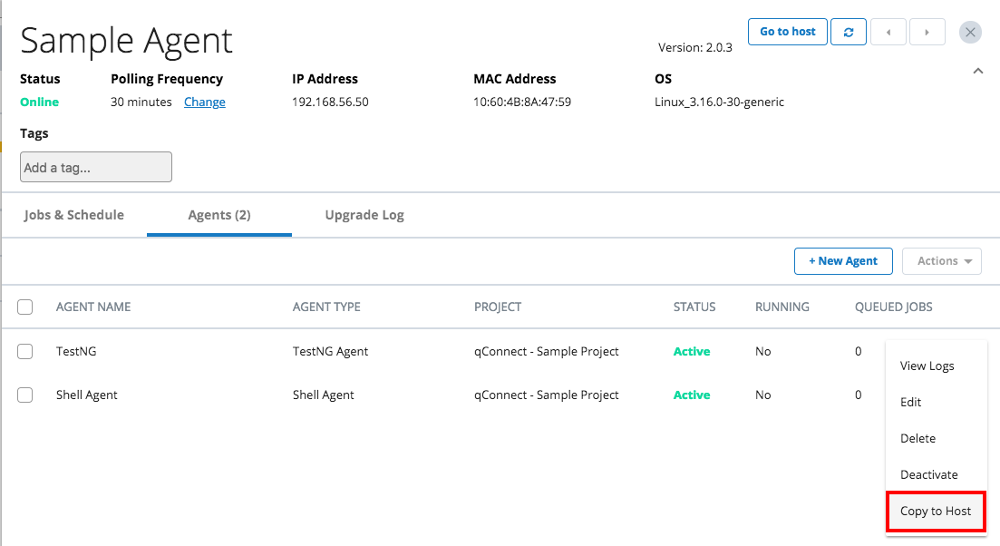1000x546 pixels.
Task: Go to previous host arrow
Action: click(888, 32)
